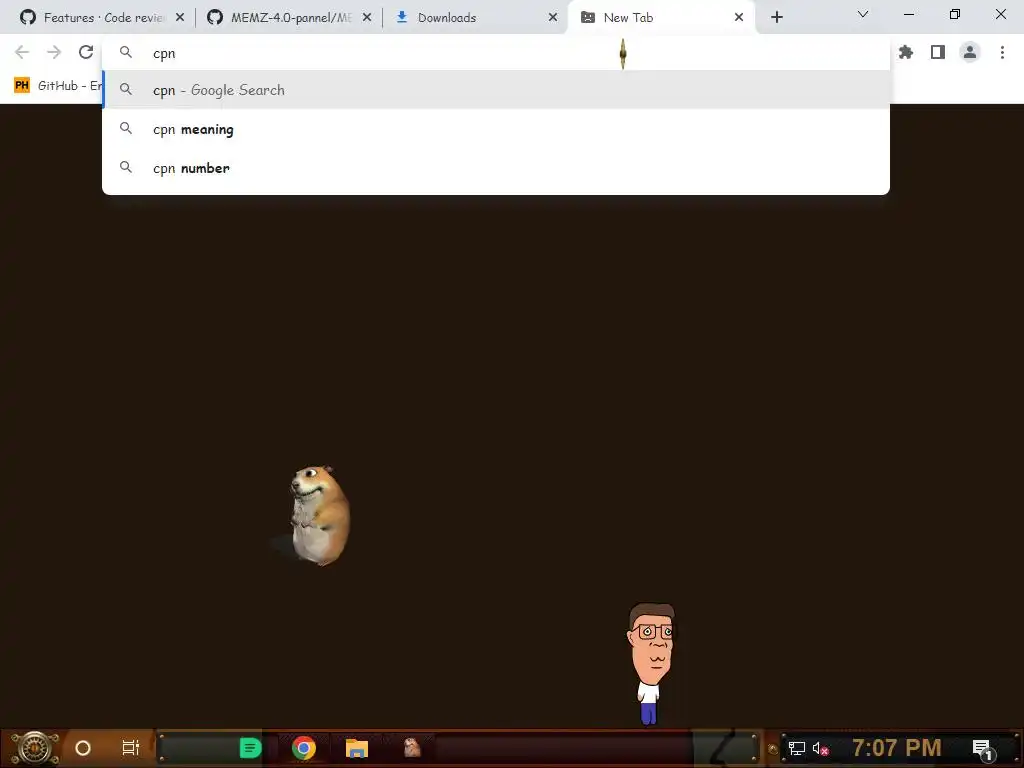Screen dimensions: 1024x768
Task: Close the MEMZ-4.0-pannel tab
Action: point(367,18)
